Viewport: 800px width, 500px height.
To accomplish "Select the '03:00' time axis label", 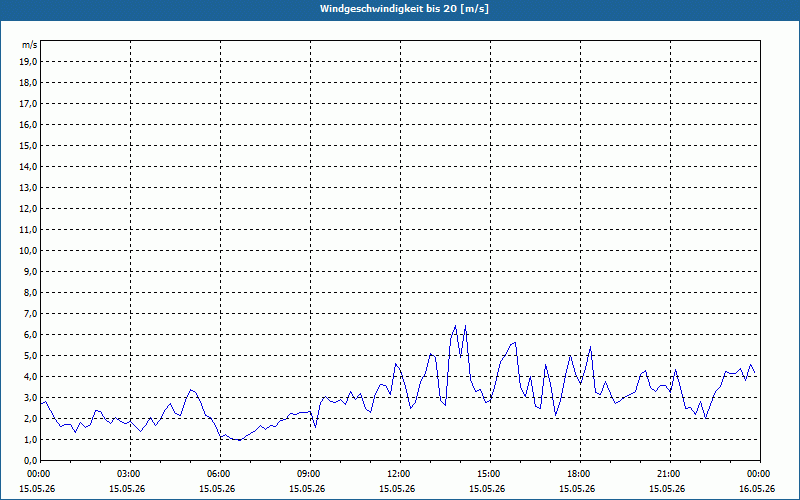I will click(130, 474).
